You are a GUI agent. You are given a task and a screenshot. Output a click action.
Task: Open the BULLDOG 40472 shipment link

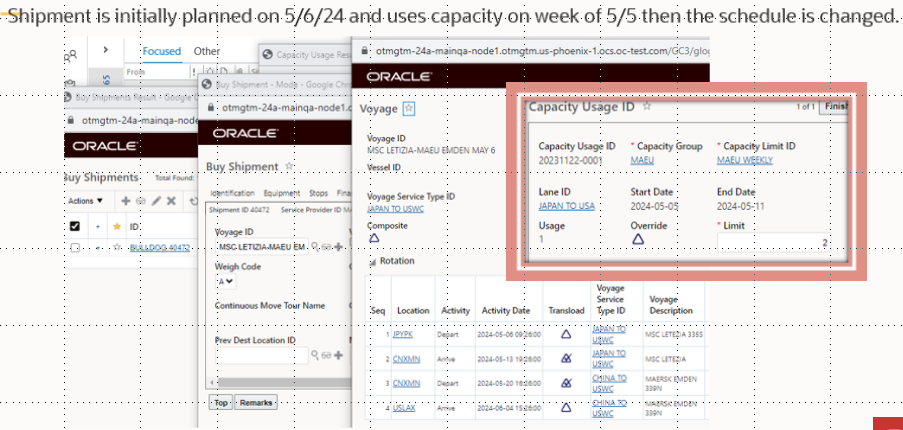(x=160, y=248)
